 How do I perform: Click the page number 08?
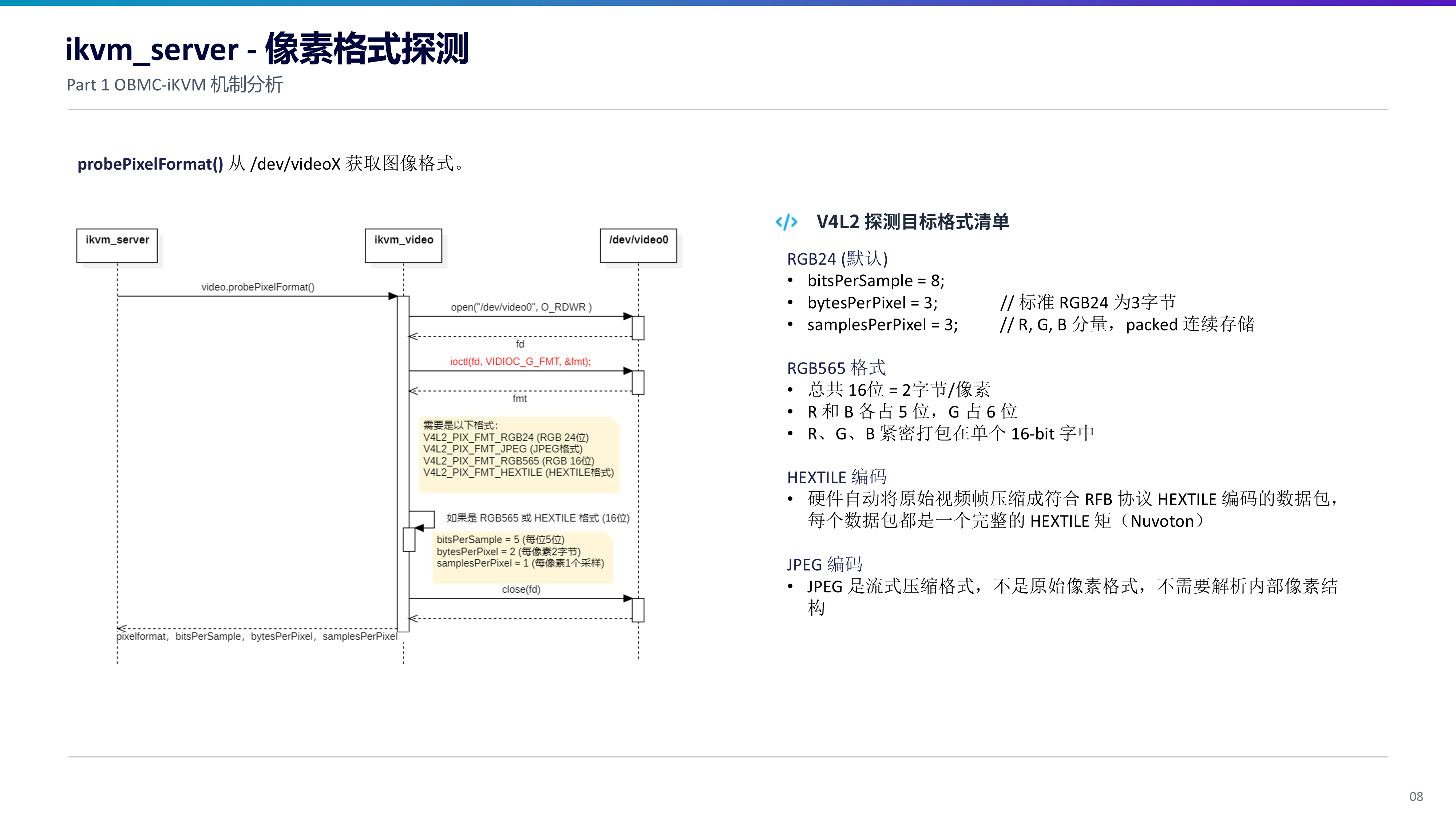click(1416, 797)
